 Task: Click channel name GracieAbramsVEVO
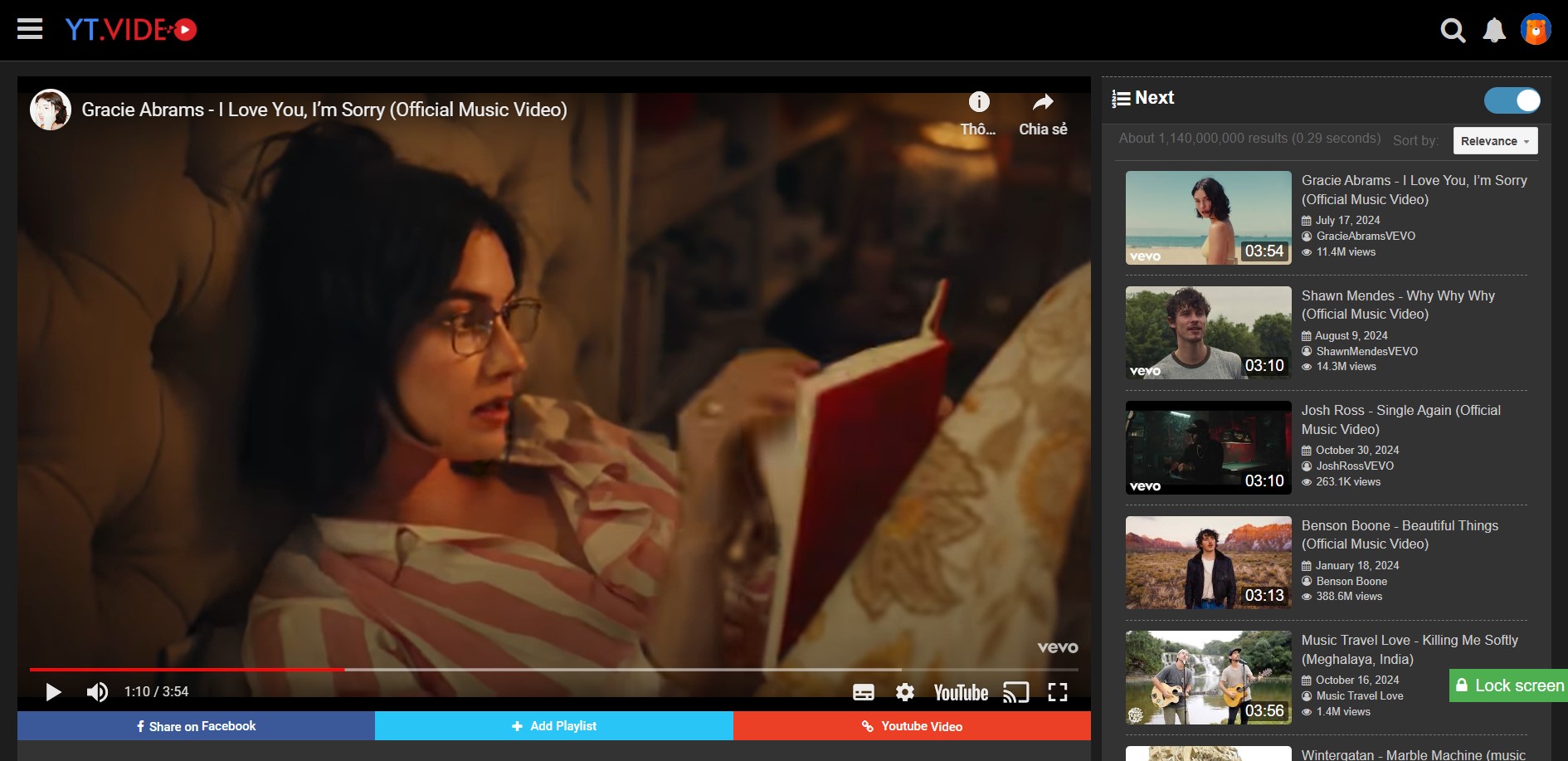[x=1366, y=236]
